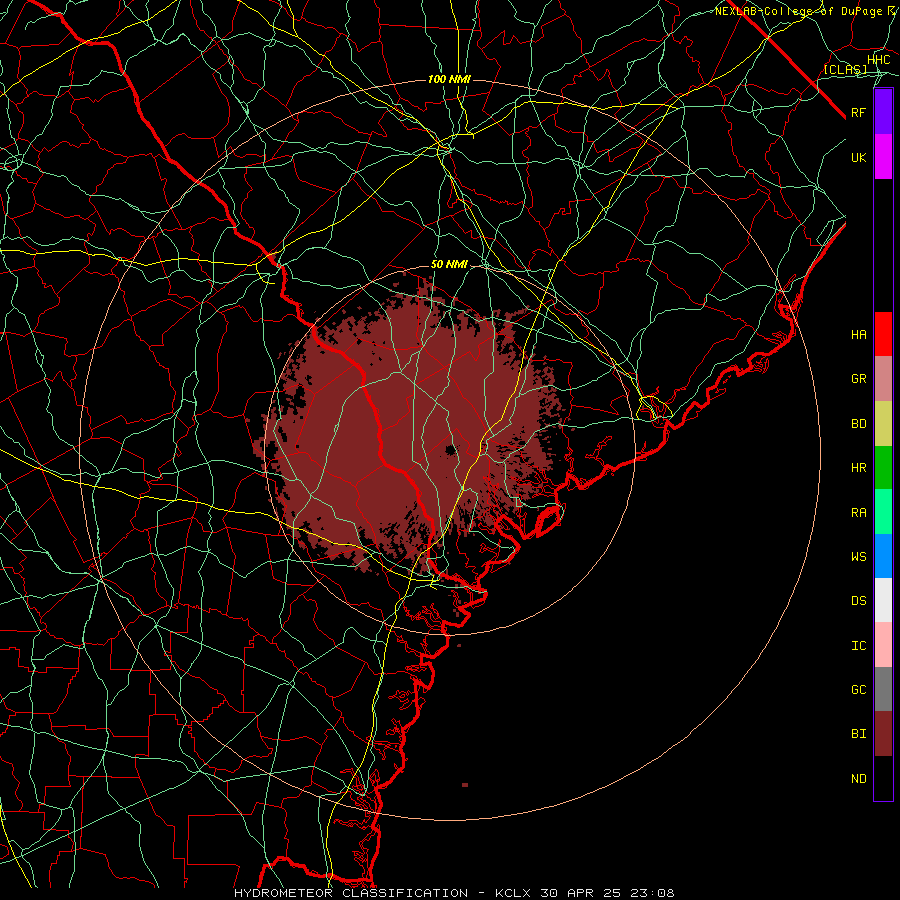Click the RF legend label
The image size is (900, 900).
(x=858, y=112)
